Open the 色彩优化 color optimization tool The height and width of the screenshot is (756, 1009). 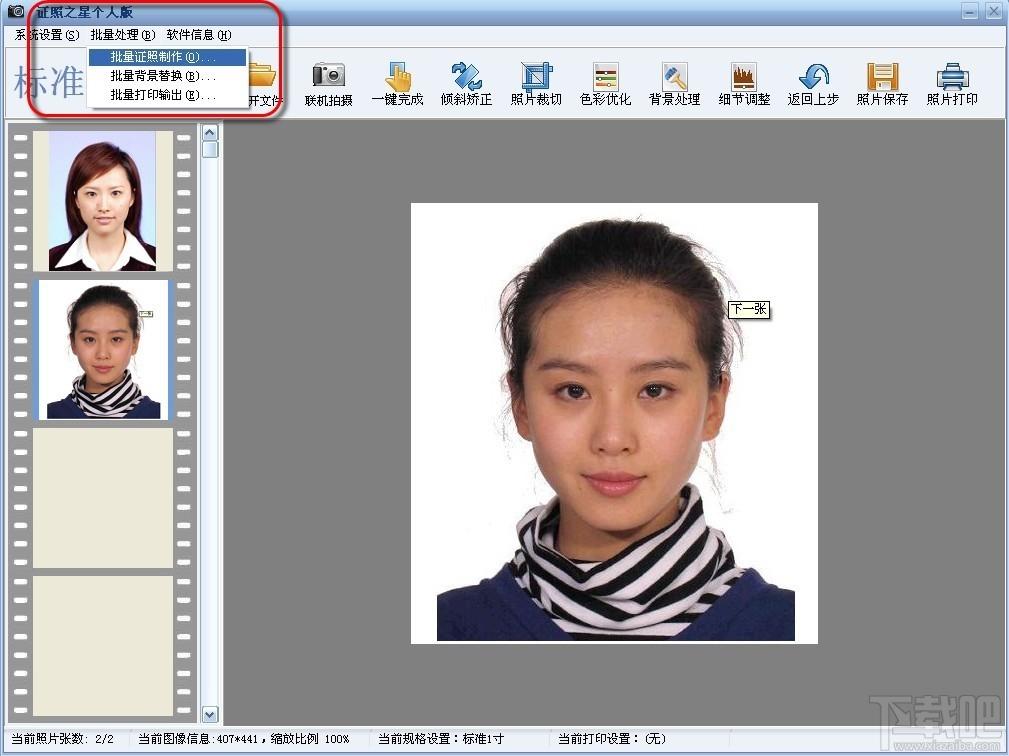click(x=606, y=76)
